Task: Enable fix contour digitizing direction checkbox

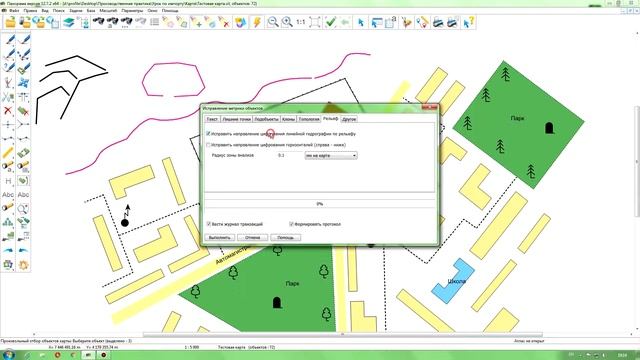Action: pos(208,145)
